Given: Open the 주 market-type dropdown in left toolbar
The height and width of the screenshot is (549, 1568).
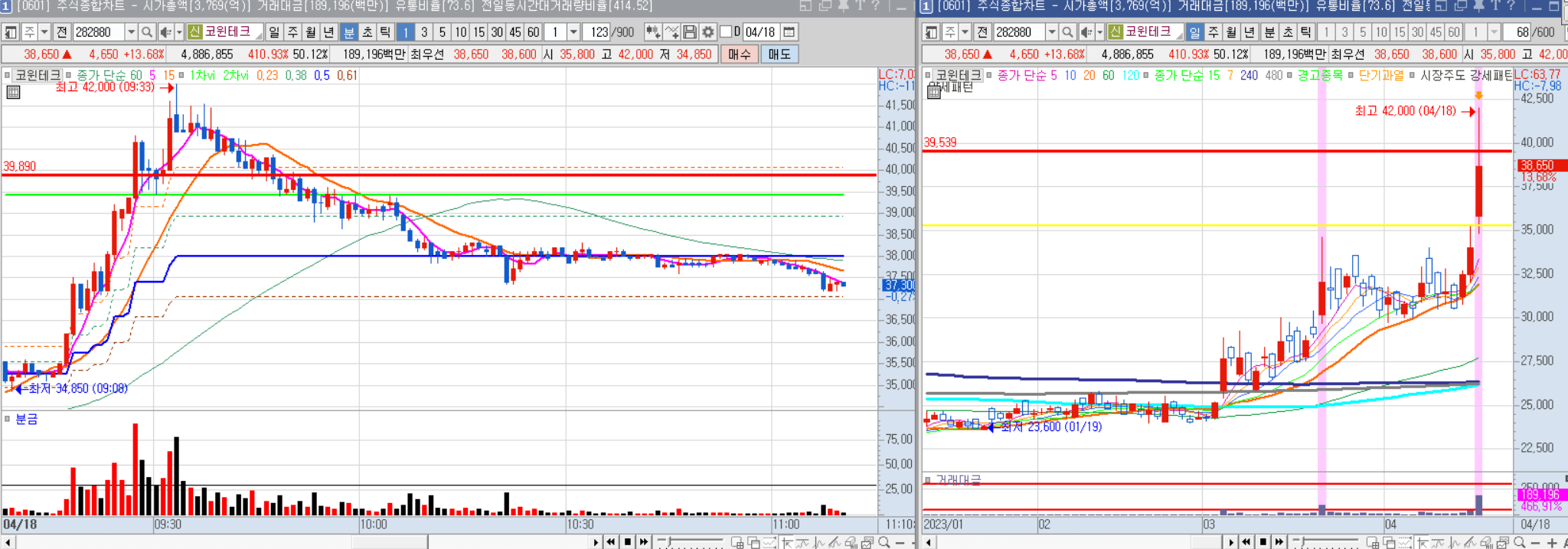Looking at the screenshot, I should click(44, 32).
